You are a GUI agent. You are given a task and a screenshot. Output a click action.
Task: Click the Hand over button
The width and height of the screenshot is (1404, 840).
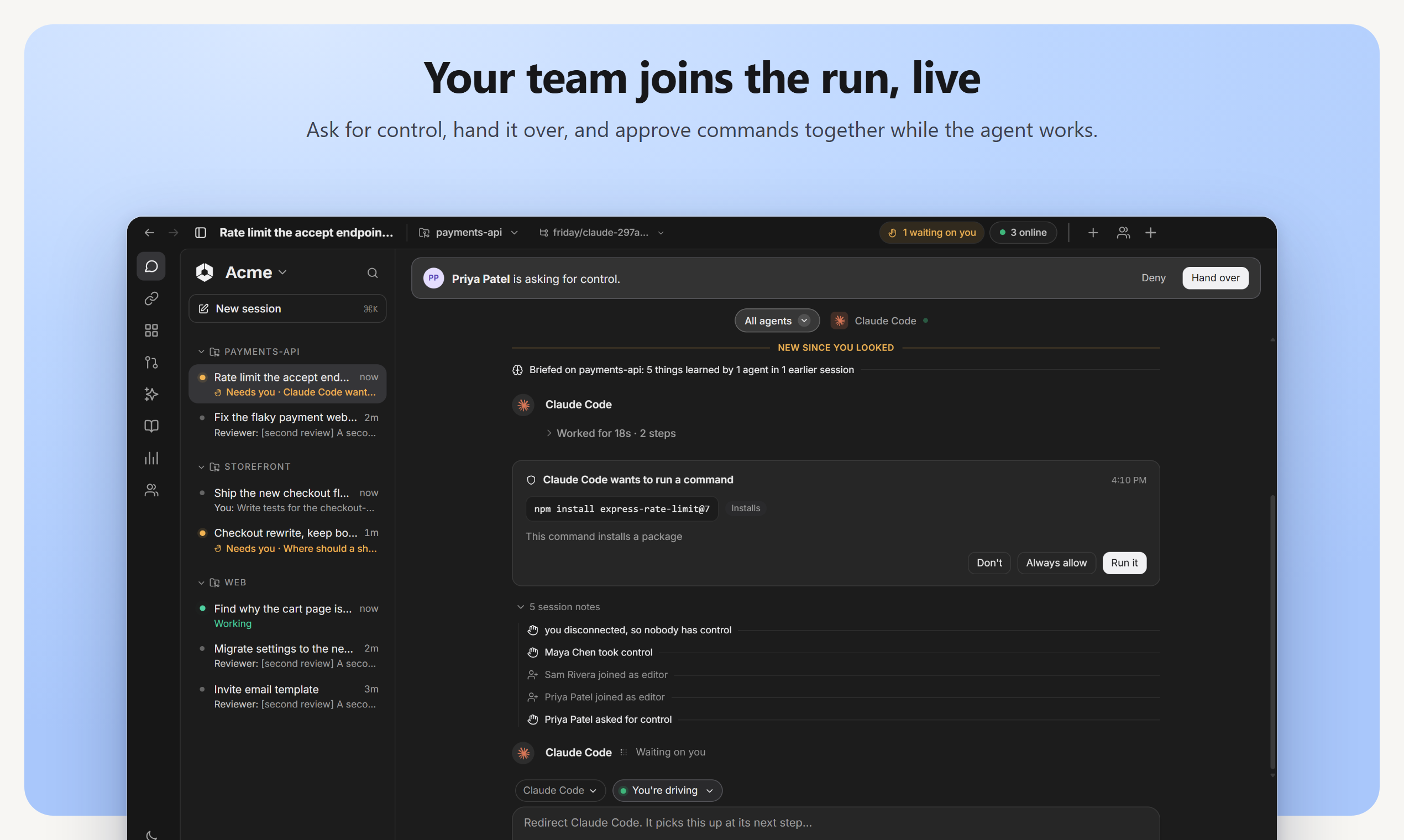click(x=1215, y=278)
